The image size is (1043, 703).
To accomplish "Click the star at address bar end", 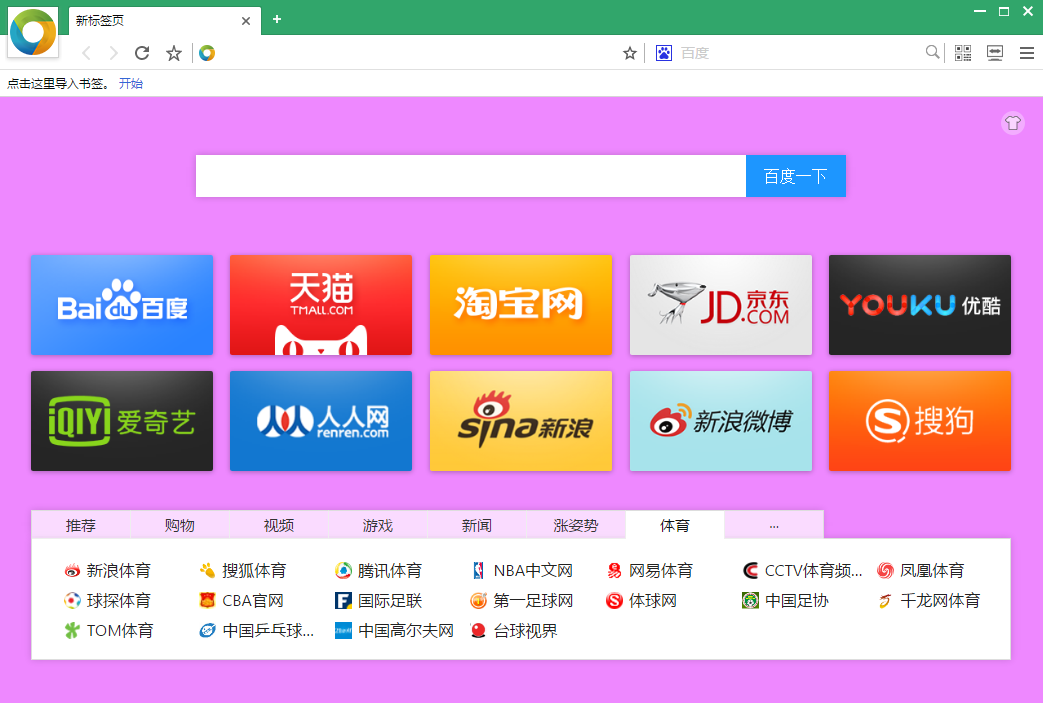I will tap(630, 53).
